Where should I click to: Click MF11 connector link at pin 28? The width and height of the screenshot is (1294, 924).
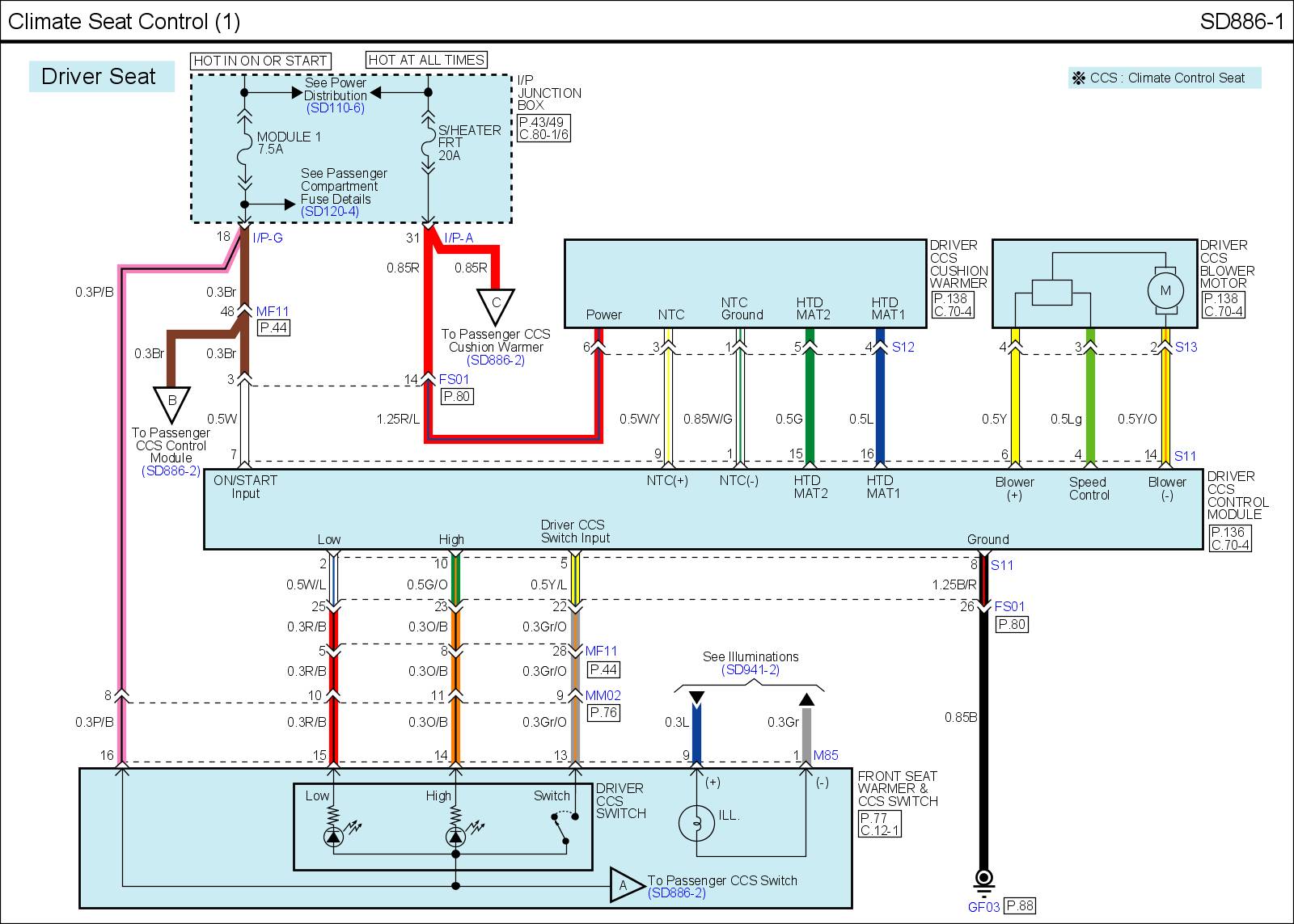point(601,651)
